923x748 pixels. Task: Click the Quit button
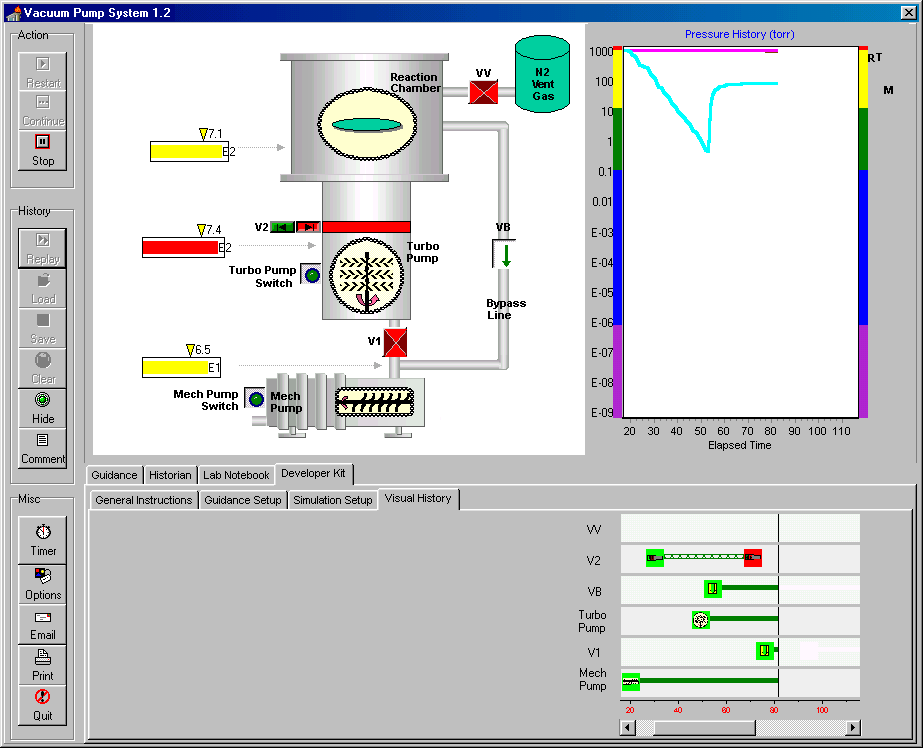(42, 706)
